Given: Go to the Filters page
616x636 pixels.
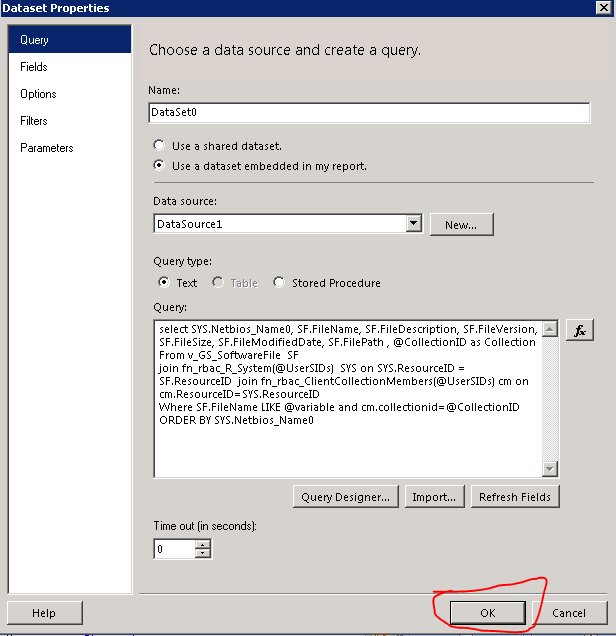Looking at the screenshot, I should (70, 121).
